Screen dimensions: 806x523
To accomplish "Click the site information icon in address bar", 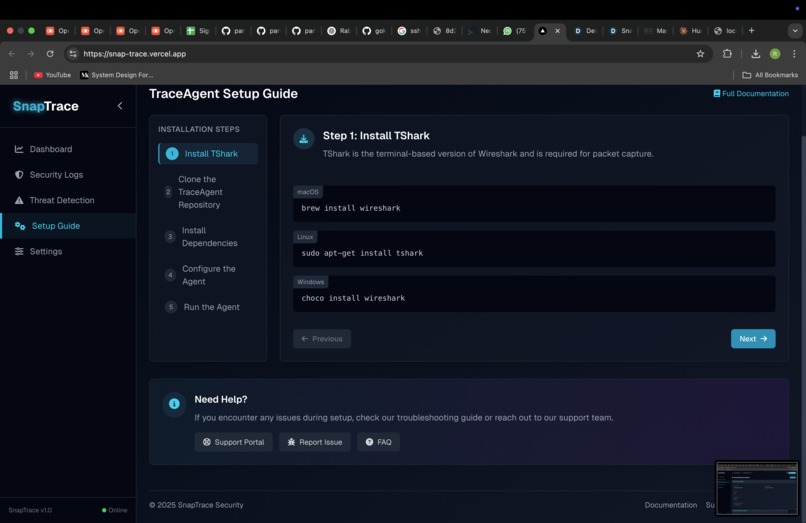I will tap(73, 54).
